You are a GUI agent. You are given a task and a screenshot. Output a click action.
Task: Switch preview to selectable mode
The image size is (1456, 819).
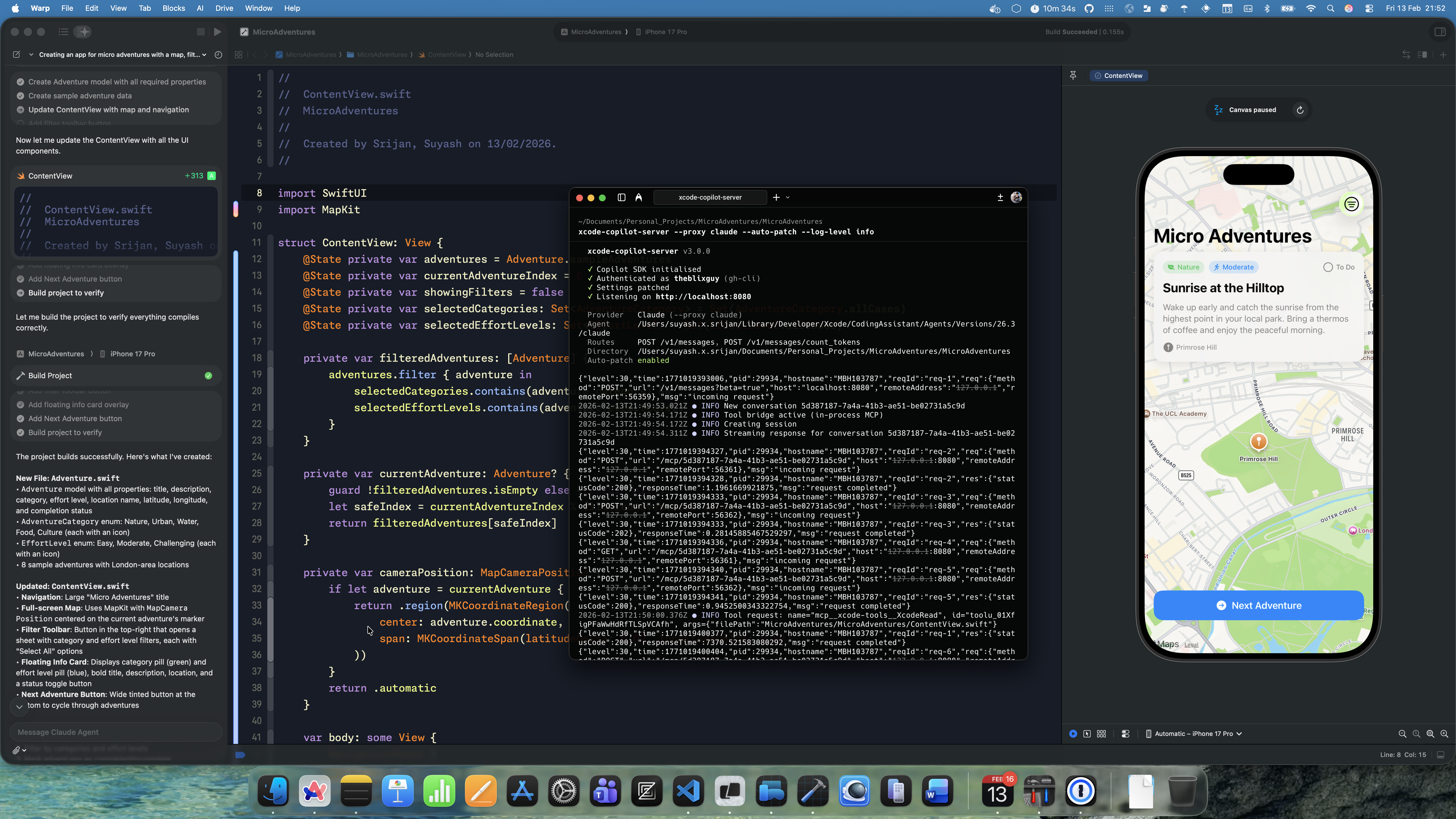[1087, 734]
